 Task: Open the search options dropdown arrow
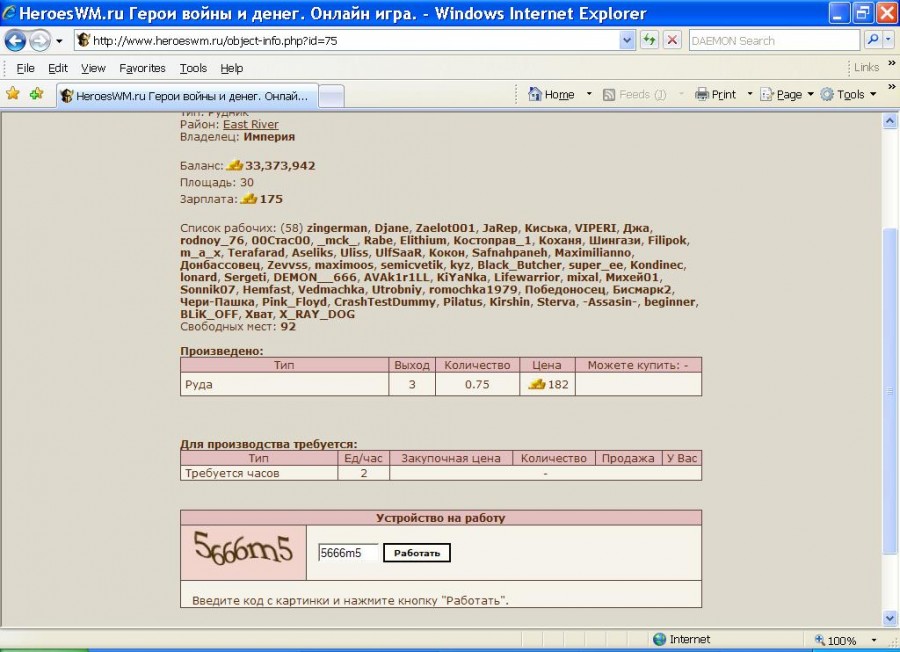pyautogui.click(x=889, y=40)
